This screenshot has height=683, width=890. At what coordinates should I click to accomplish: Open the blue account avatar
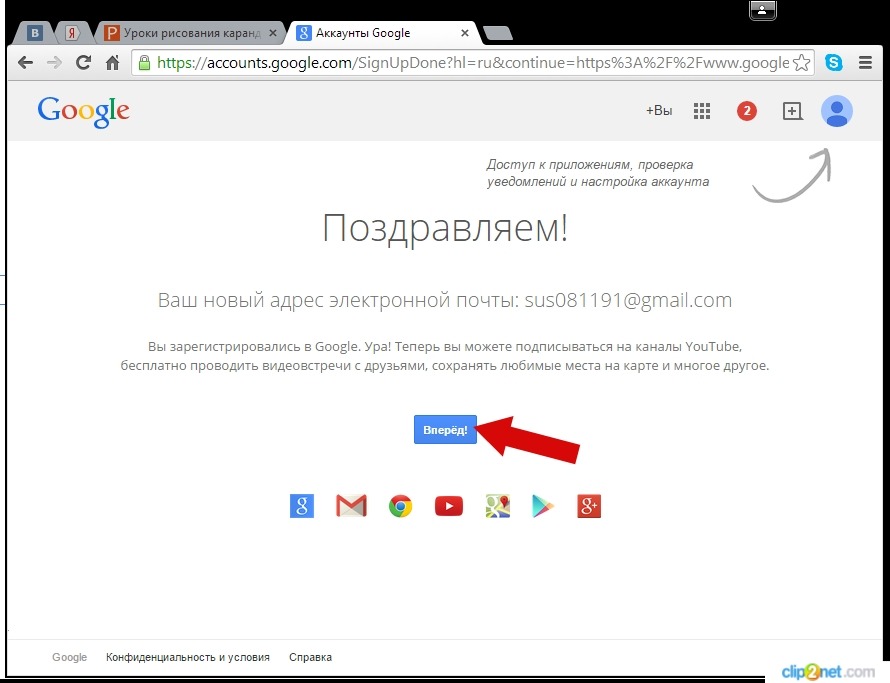837,111
